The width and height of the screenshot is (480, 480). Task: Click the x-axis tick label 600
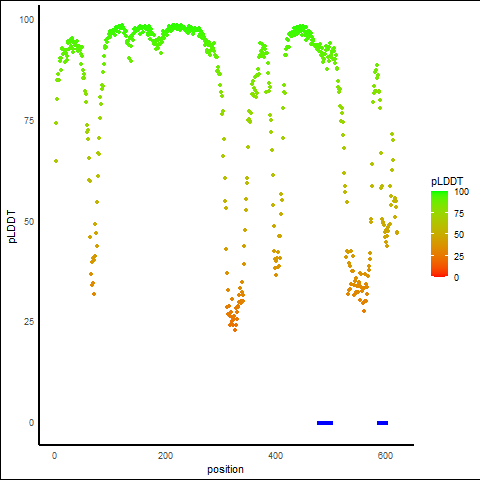(x=385, y=456)
